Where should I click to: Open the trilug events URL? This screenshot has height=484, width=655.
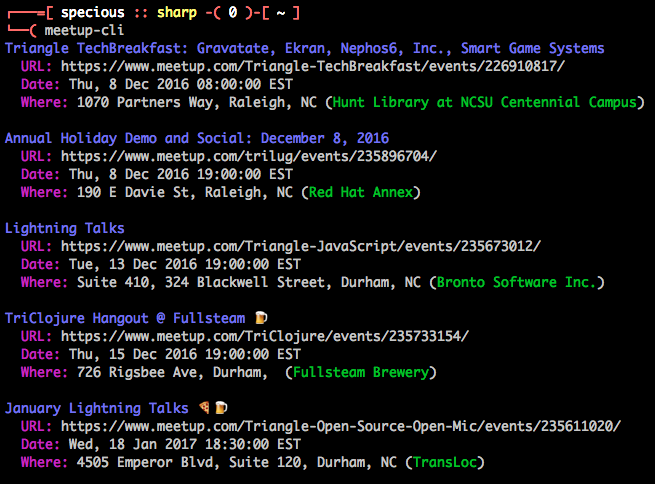249,156
